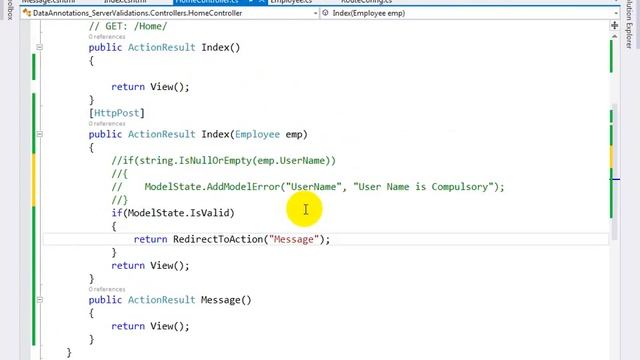The width and height of the screenshot is (640, 360).
Task: Click the "Message" string literal
Action: (x=293, y=239)
